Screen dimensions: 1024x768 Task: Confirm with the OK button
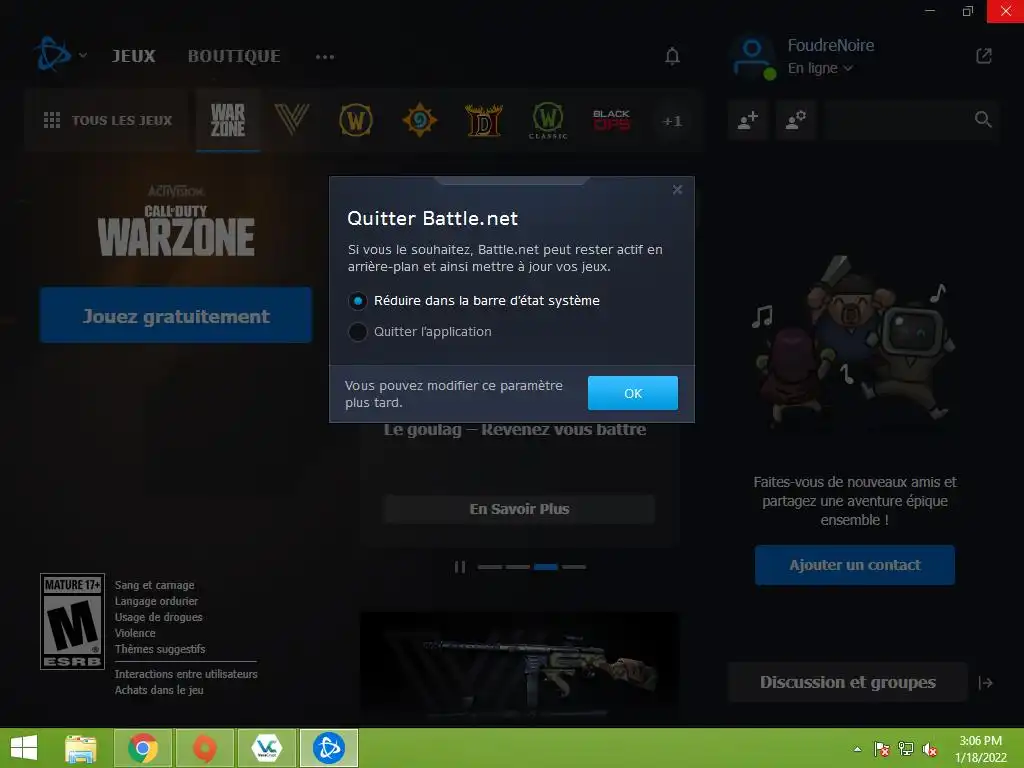coord(632,393)
